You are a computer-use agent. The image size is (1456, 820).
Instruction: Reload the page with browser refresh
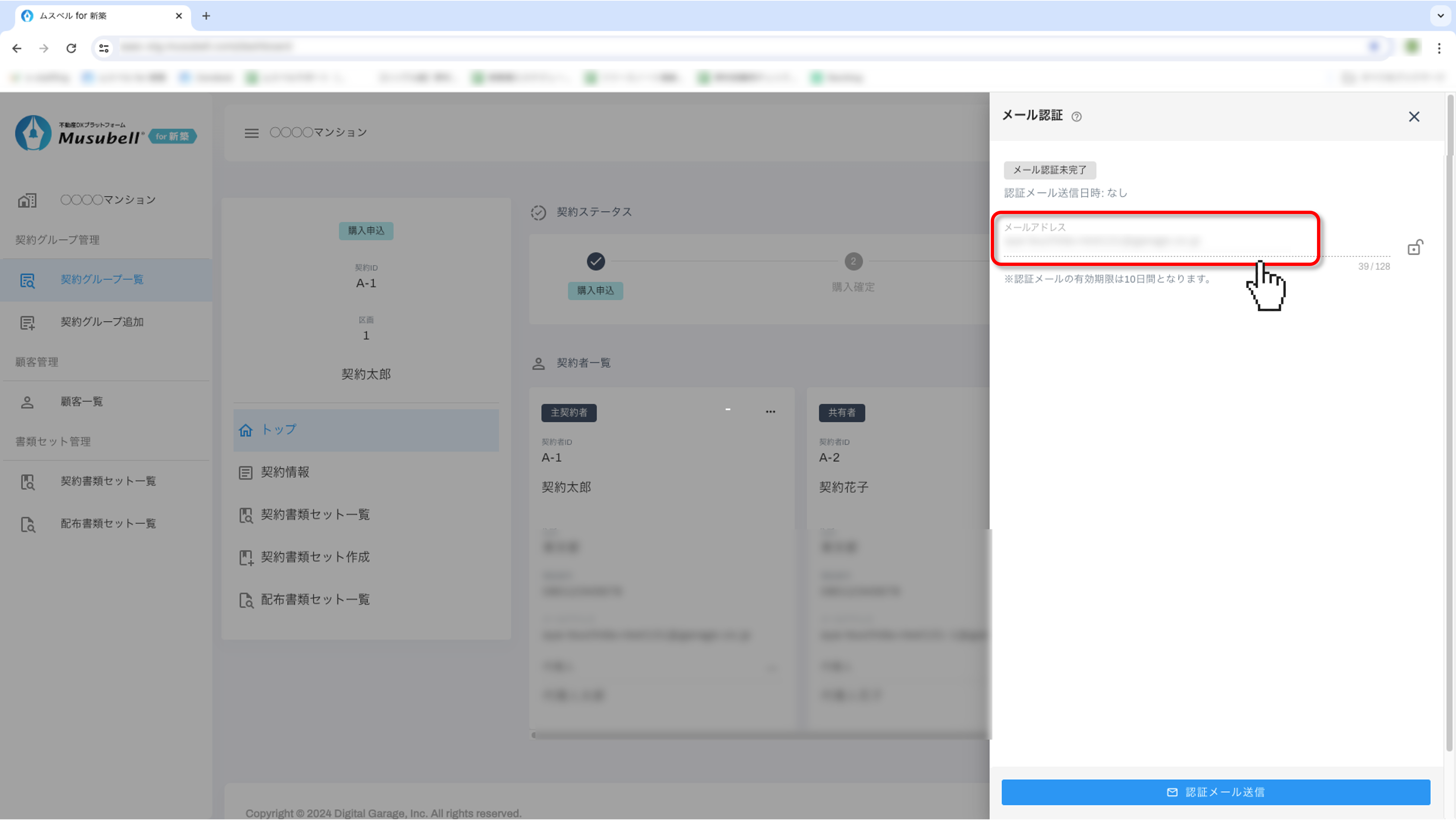pos(71,49)
